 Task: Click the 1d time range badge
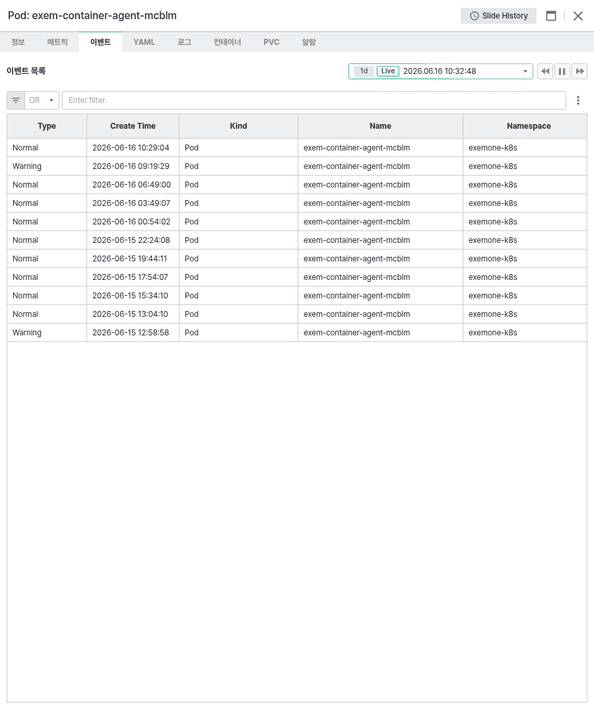pos(364,71)
